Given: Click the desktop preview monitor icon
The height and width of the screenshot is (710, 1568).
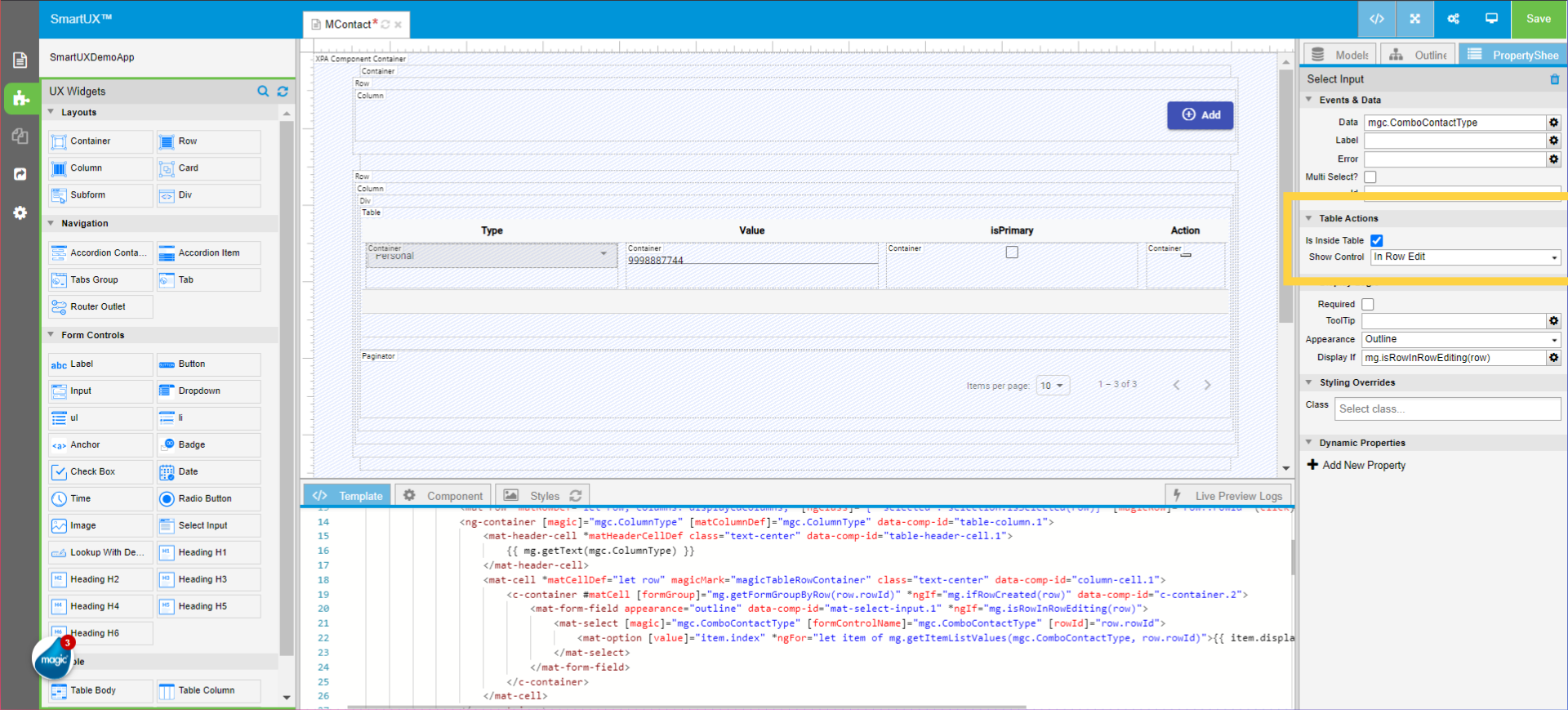Looking at the screenshot, I should 1491,19.
